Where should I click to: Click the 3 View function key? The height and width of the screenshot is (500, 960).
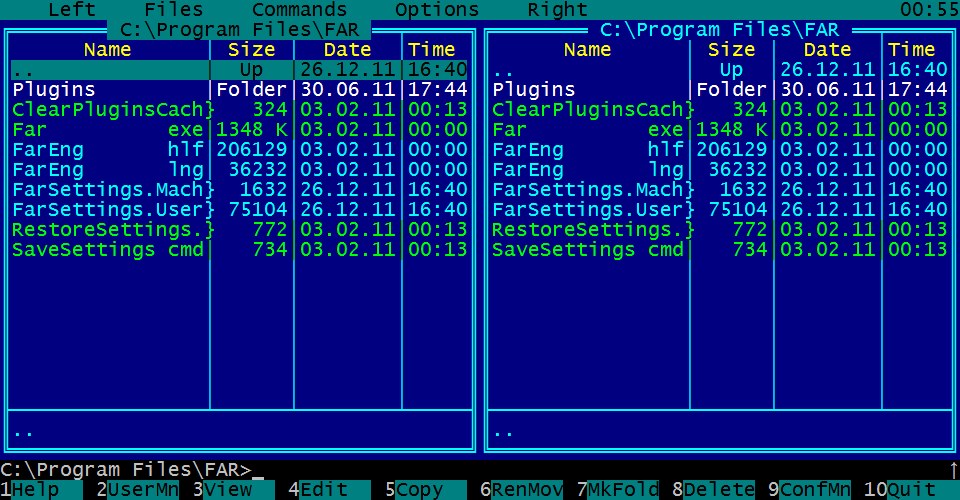point(234,490)
